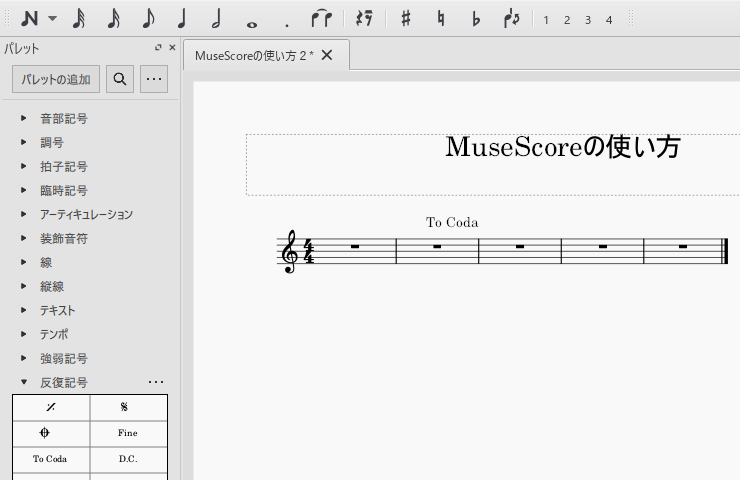The width and height of the screenshot is (740, 480).
Task: Select Coda symbol in palette
Action: (x=51, y=433)
